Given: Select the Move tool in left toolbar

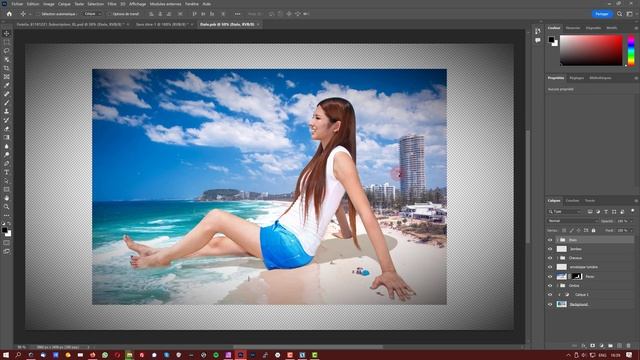Looking at the screenshot, I should pos(7,33).
